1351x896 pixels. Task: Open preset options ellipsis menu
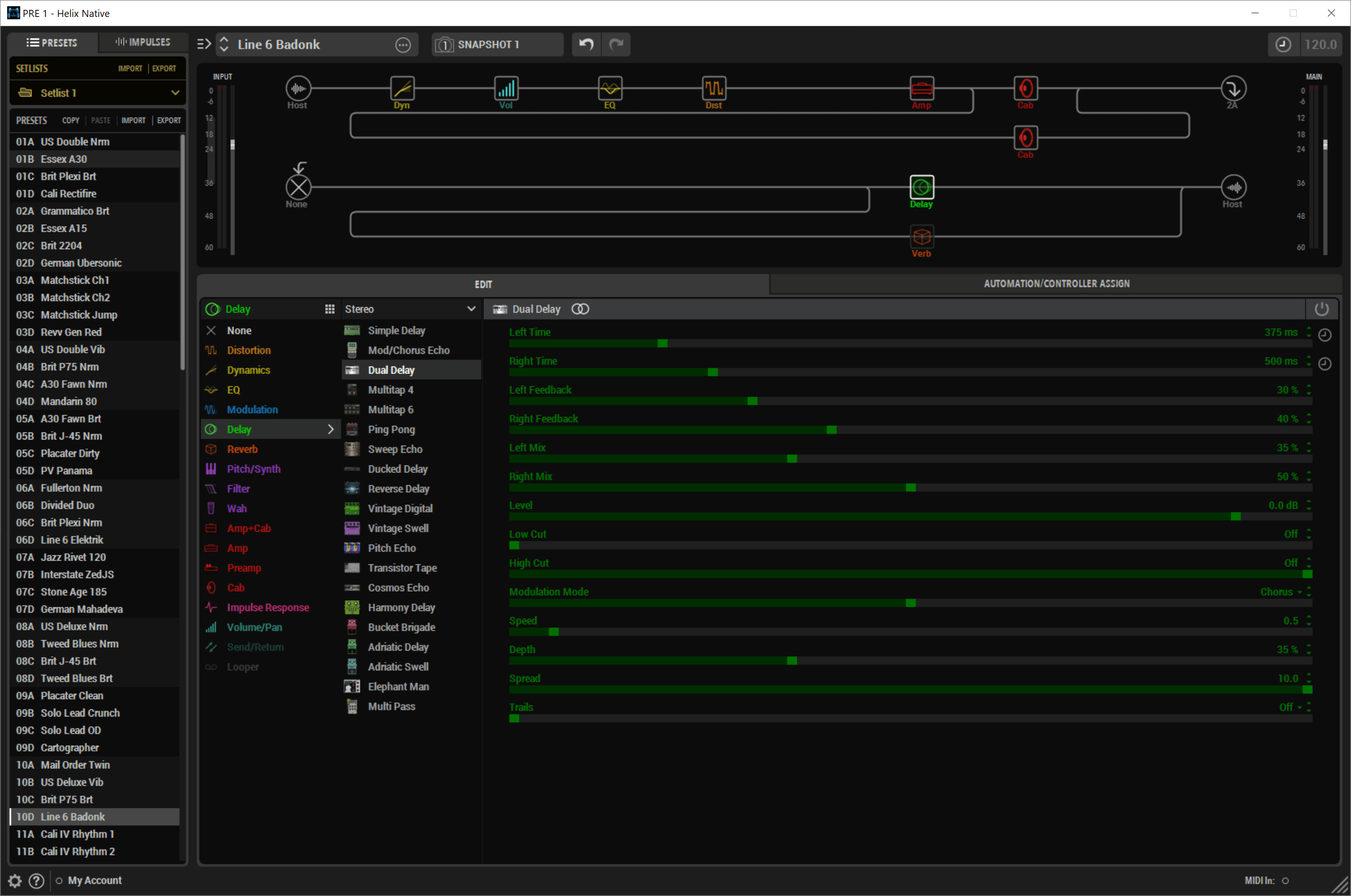pos(403,45)
